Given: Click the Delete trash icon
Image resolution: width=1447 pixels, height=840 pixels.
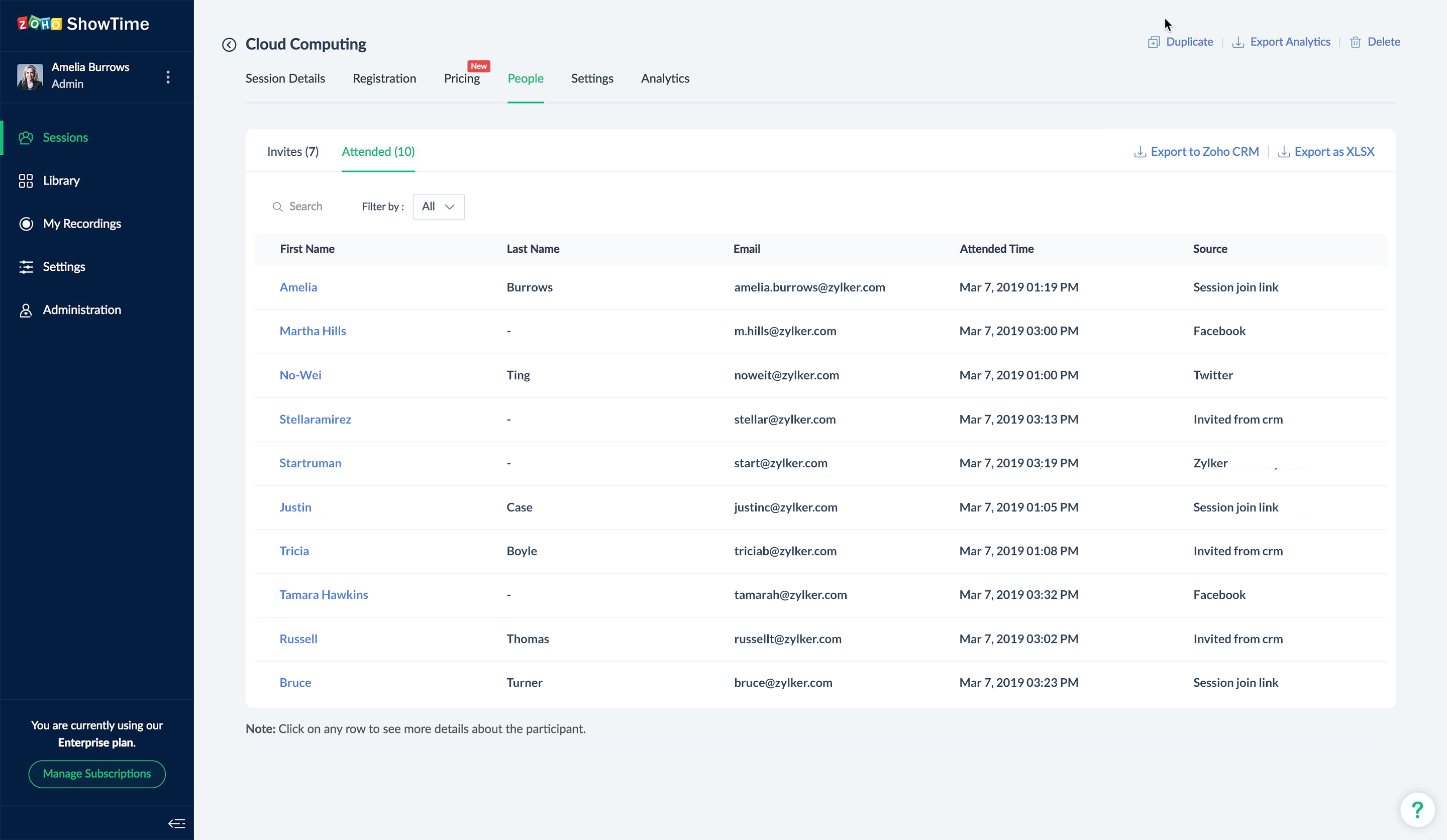Looking at the screenshot, I should click(1355, 43).
